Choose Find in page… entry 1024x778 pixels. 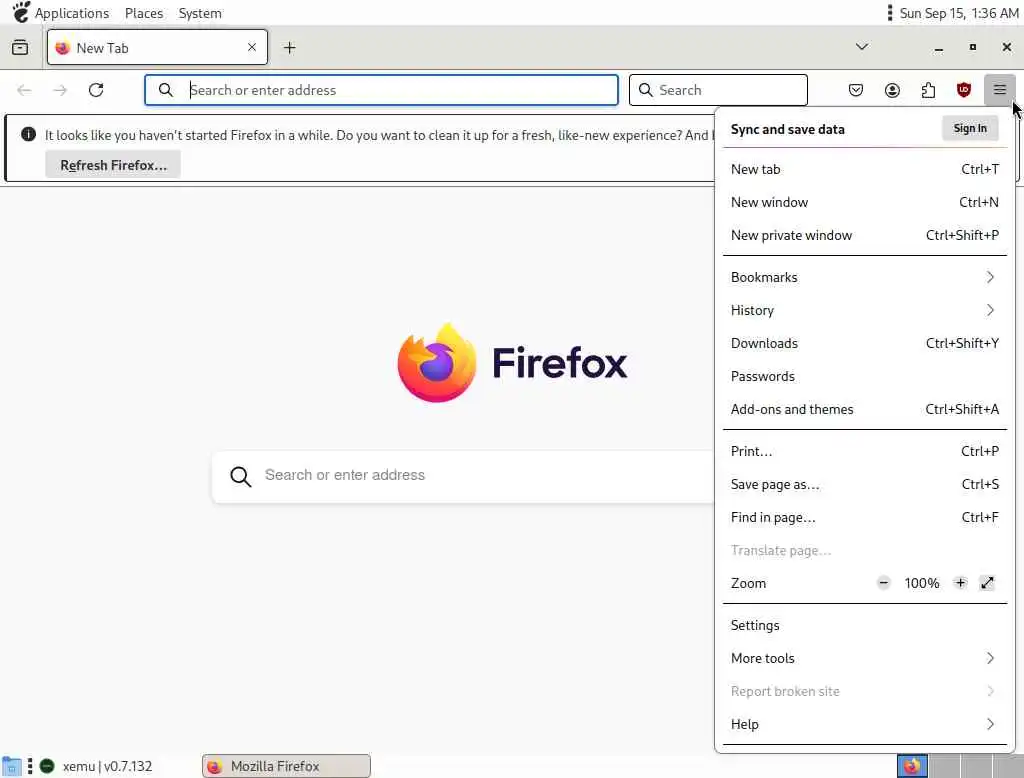[x=865, y=517]
